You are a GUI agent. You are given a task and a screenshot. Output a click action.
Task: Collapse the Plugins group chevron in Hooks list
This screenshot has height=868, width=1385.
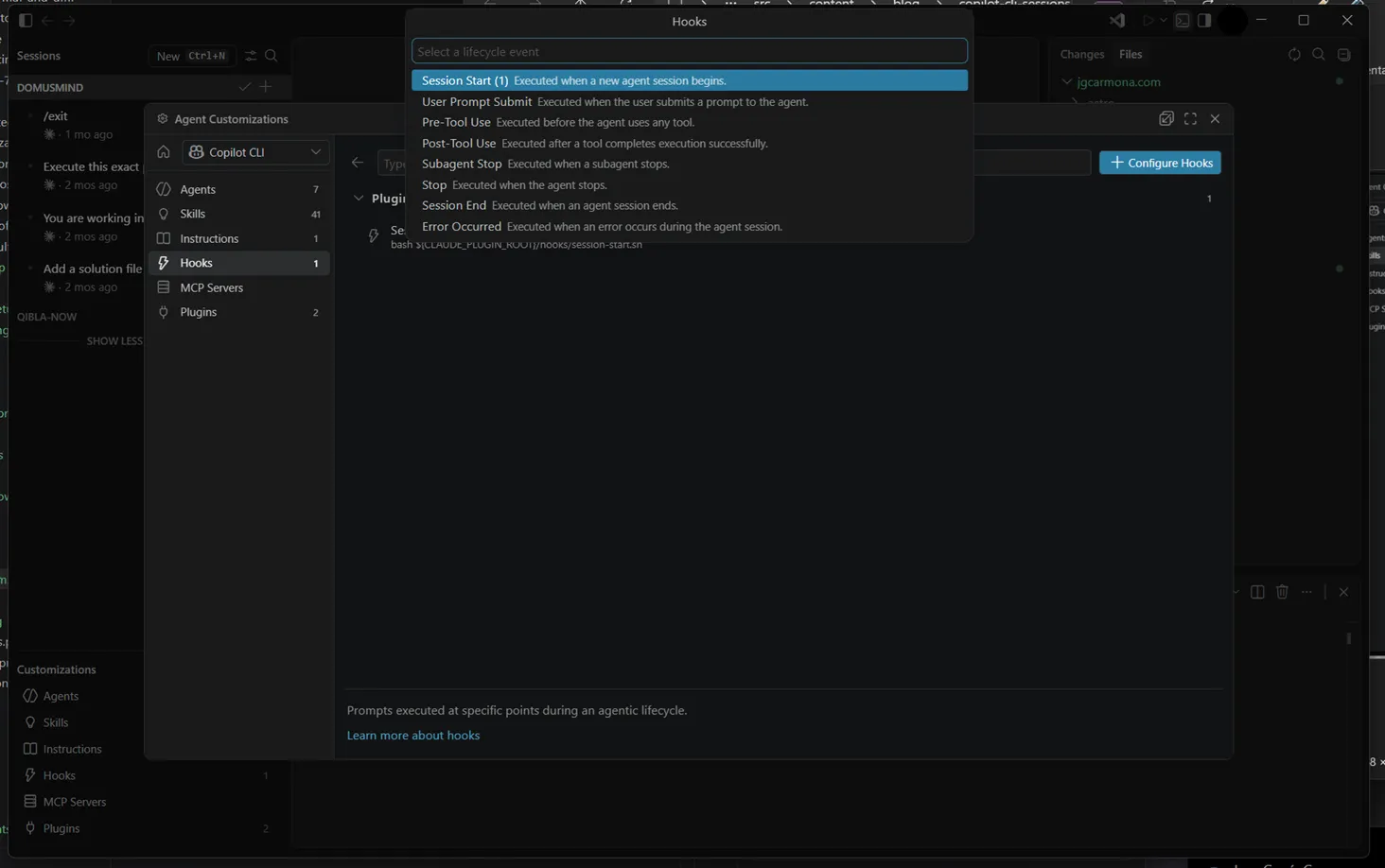coord(359,199)
